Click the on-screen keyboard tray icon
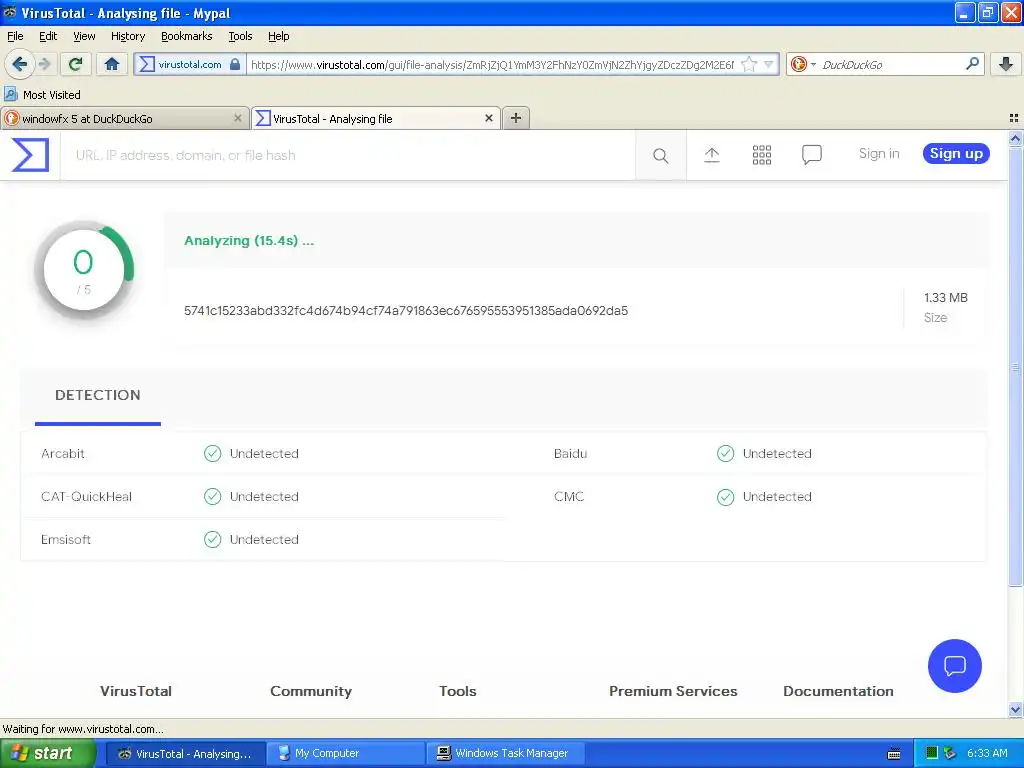The image size is (1024, 768). click(894, 754)
